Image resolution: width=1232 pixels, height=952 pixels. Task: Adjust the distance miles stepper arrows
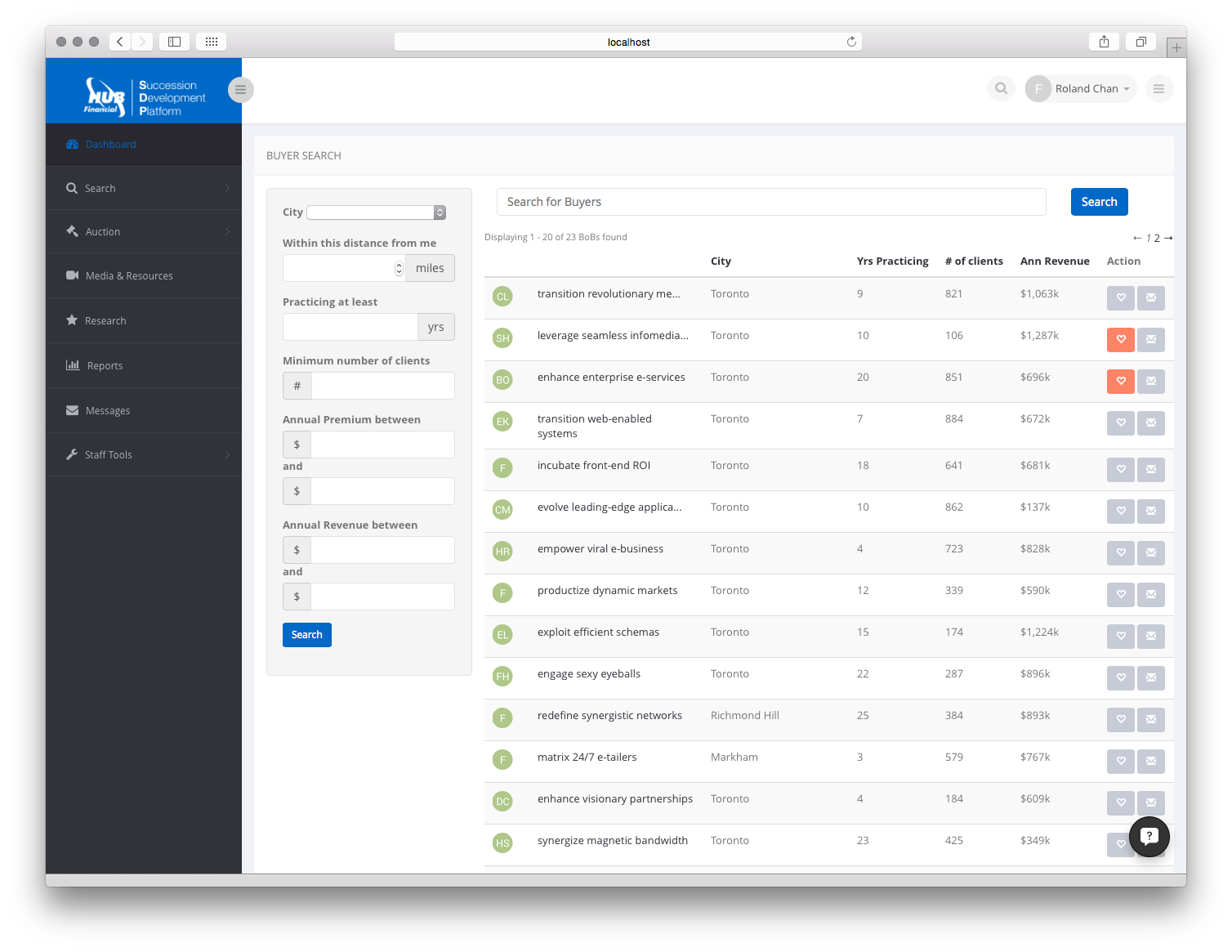pos(399,268)
